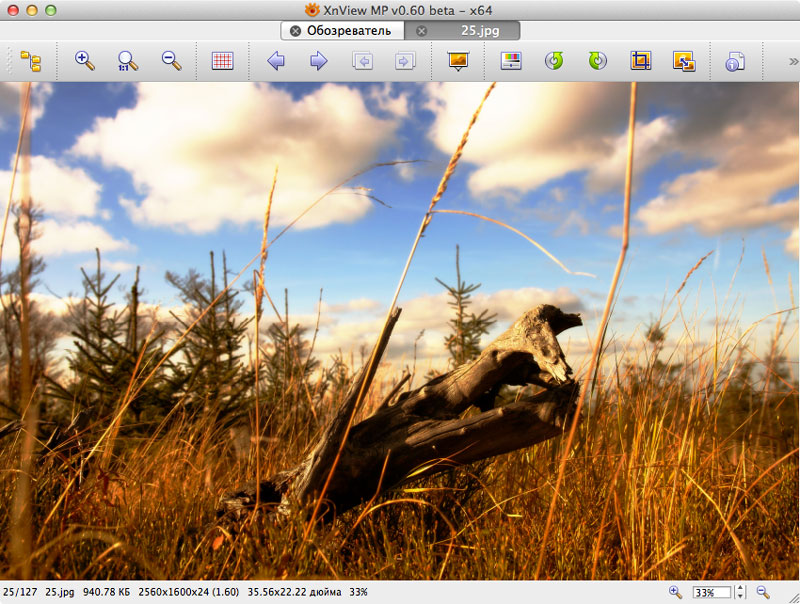800x604 pixels.
Task: Click the 940.78 КБ file size text
Action: coord(107,592)
